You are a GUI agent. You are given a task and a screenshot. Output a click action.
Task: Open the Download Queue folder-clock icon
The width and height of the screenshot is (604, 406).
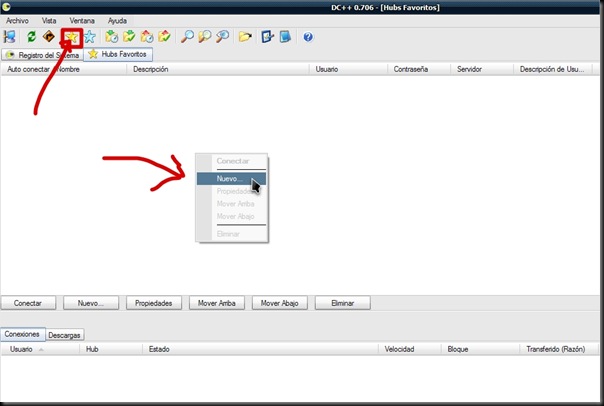pos(112,37)
